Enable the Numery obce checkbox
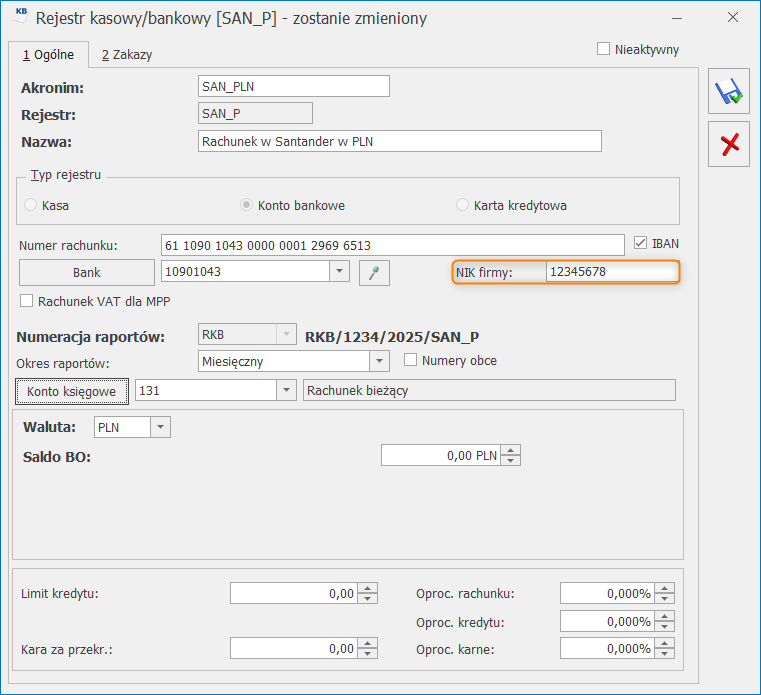 click(410, 360)
